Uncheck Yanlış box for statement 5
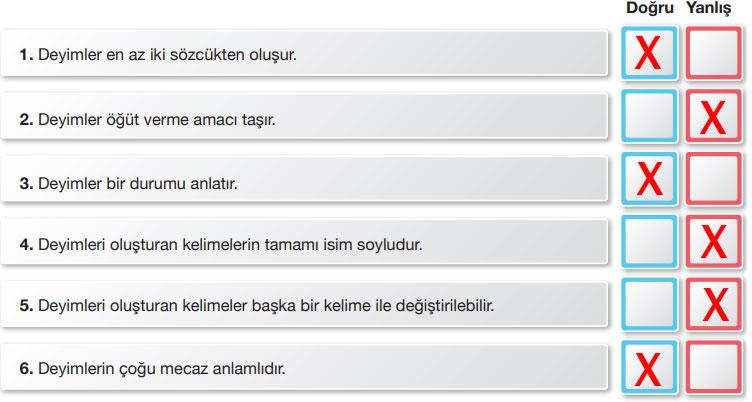The image size is (752, 402). pos(713,305)
